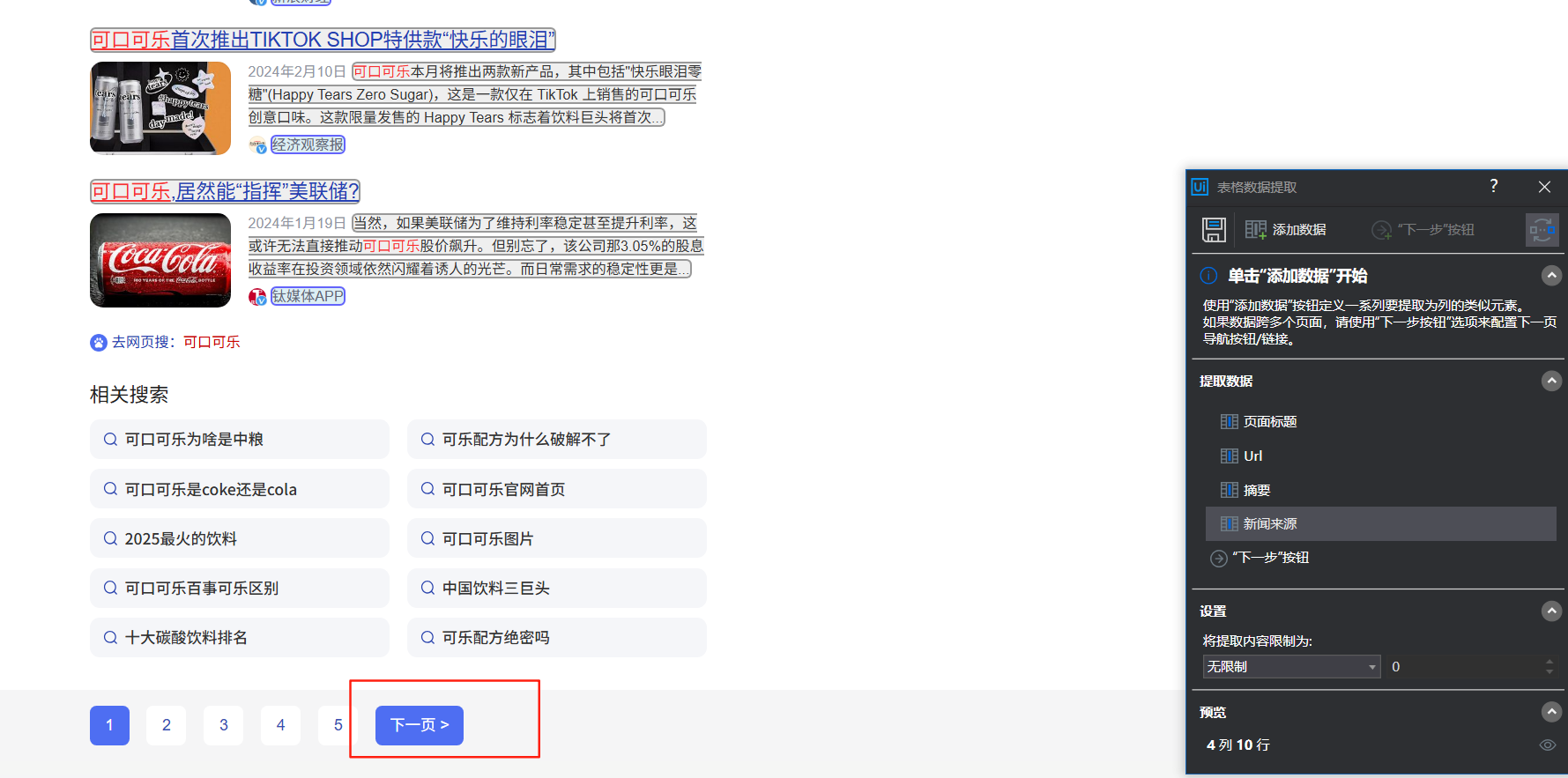
Task: Collapse the 预览 section
Action: click(1551, 712)
